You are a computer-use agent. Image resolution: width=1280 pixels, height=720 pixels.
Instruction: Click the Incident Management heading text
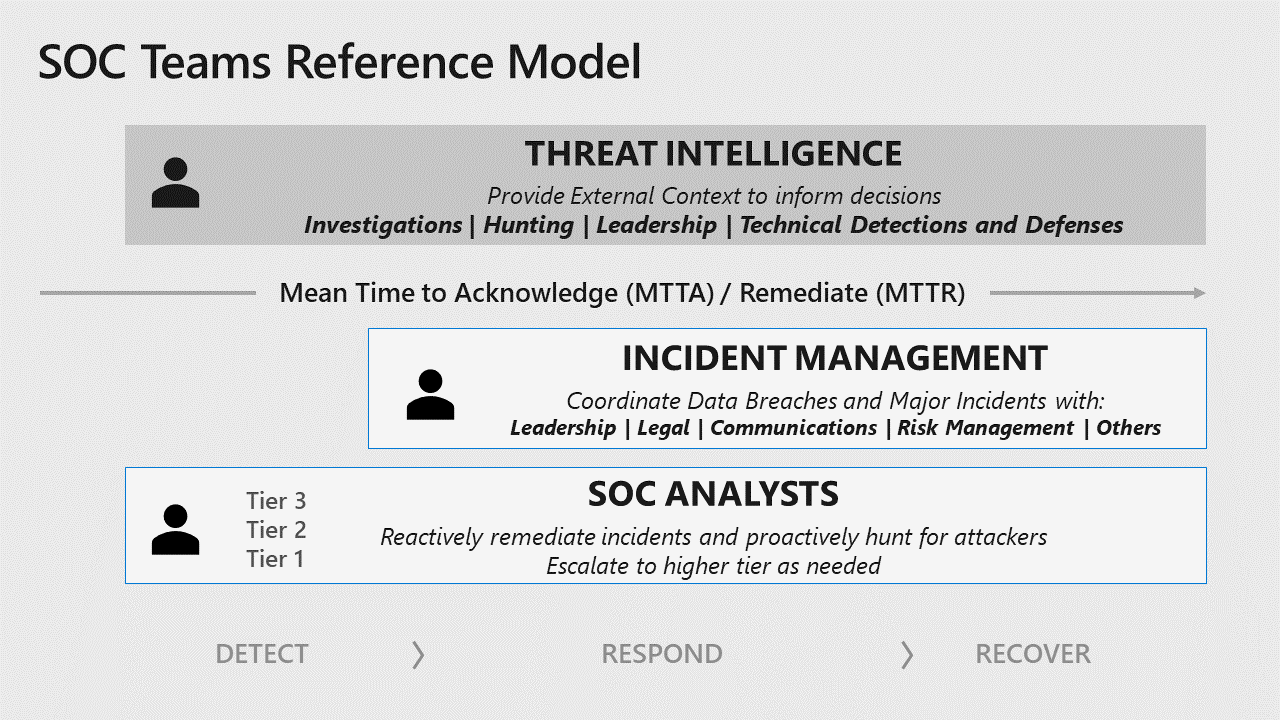[x=836, y=357]
